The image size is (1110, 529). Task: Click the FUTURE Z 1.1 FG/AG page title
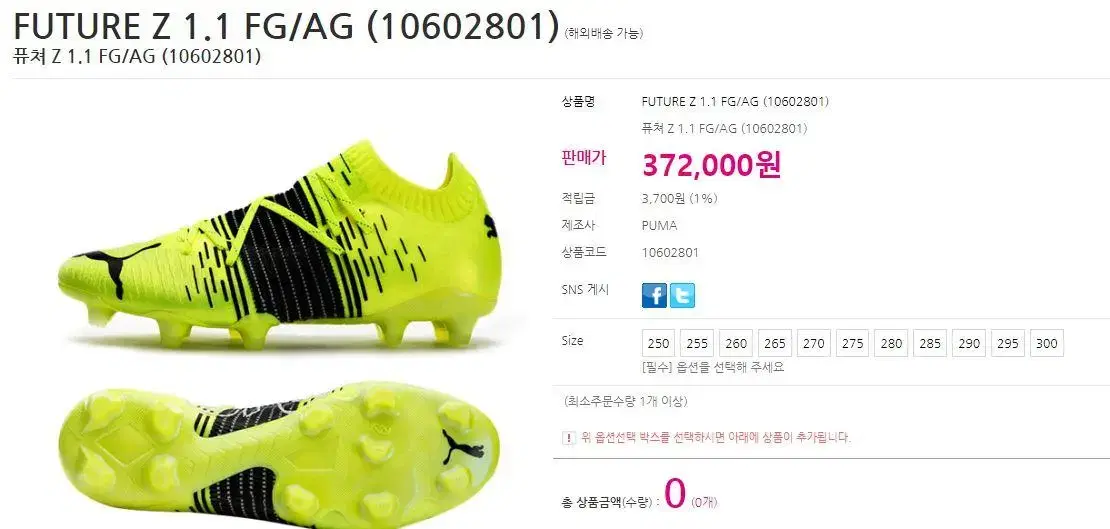287,25
